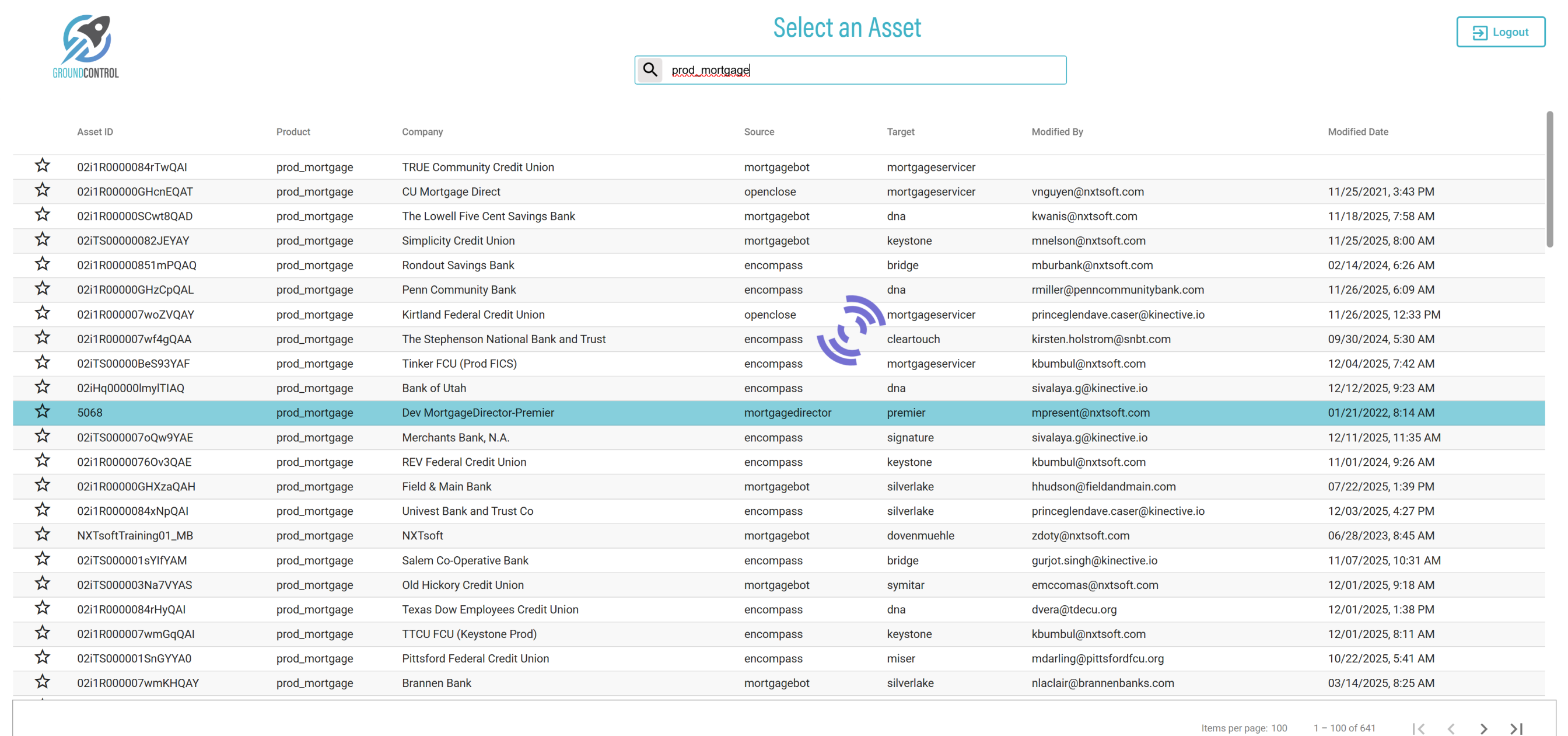Favorite the Brannen Bank row
The width and height of the screenshot is (1568, 736).
click(42, 682)
